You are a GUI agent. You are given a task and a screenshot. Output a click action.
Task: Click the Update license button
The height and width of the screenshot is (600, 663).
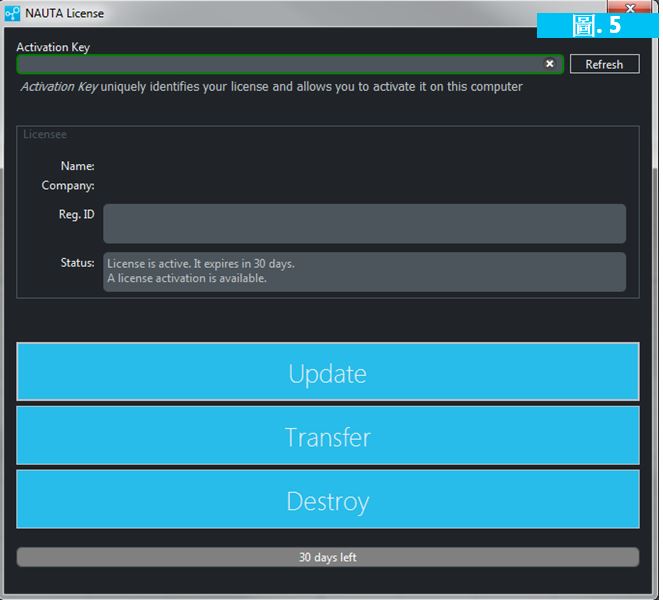[327, 372]
